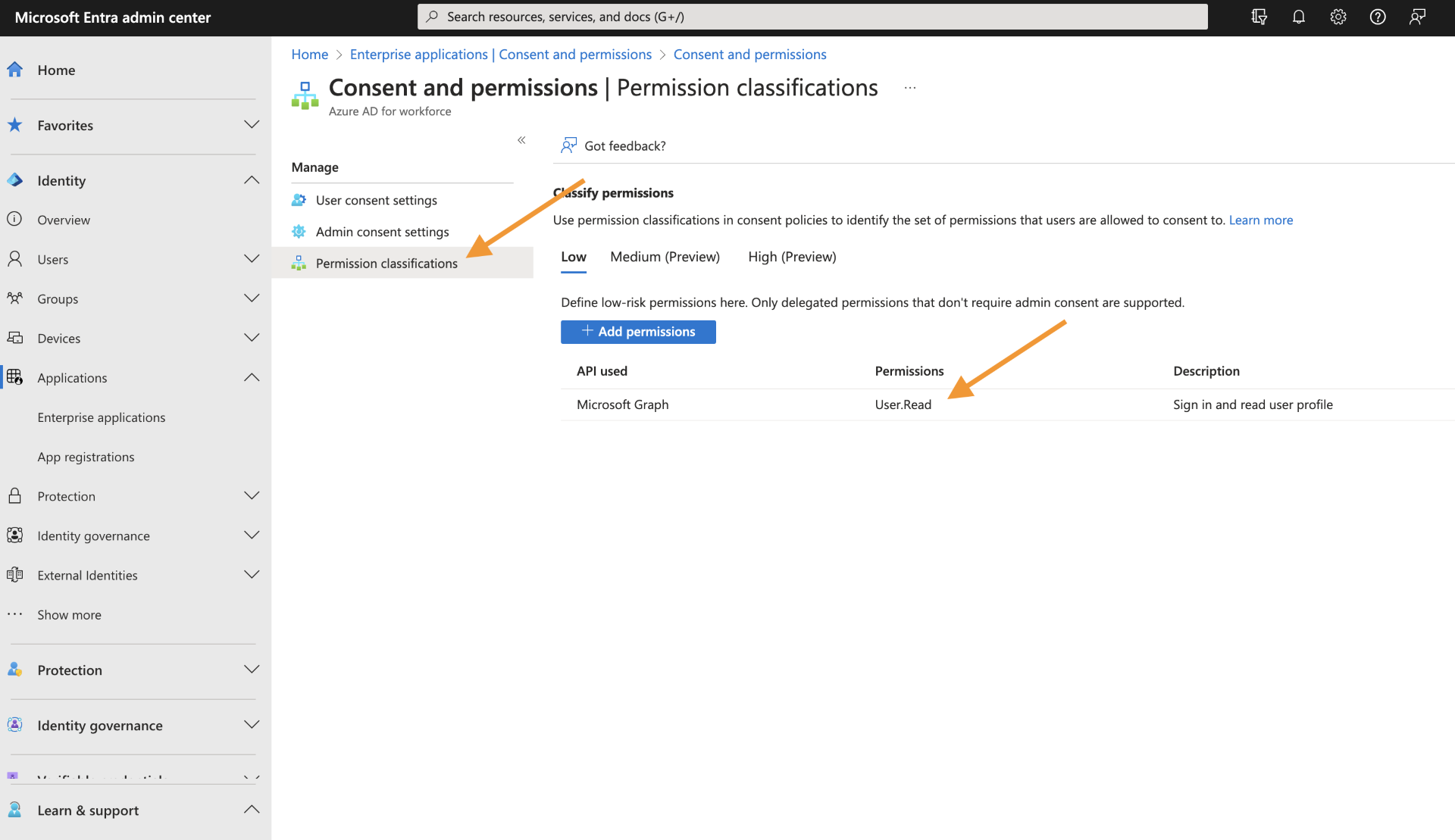Image resolution: width=1455 pixels, height=840 pixels.
Task: Click the Got feedback? smiley icon
Action: point(569,145)
